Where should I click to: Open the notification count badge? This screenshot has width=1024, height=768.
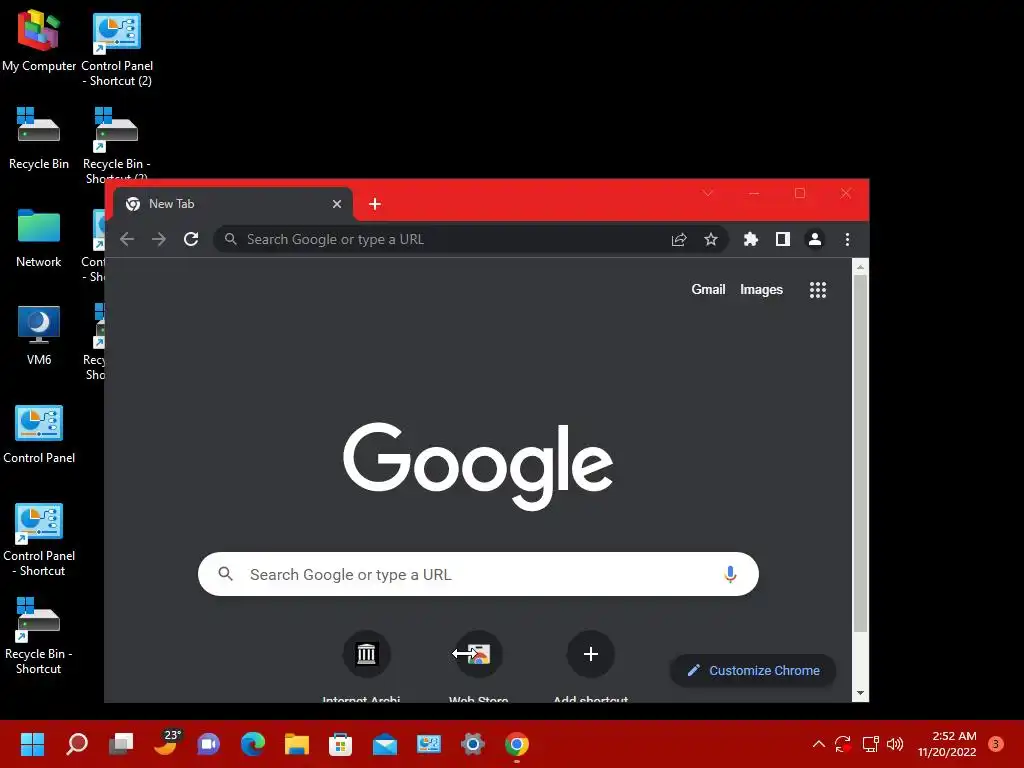996,744
